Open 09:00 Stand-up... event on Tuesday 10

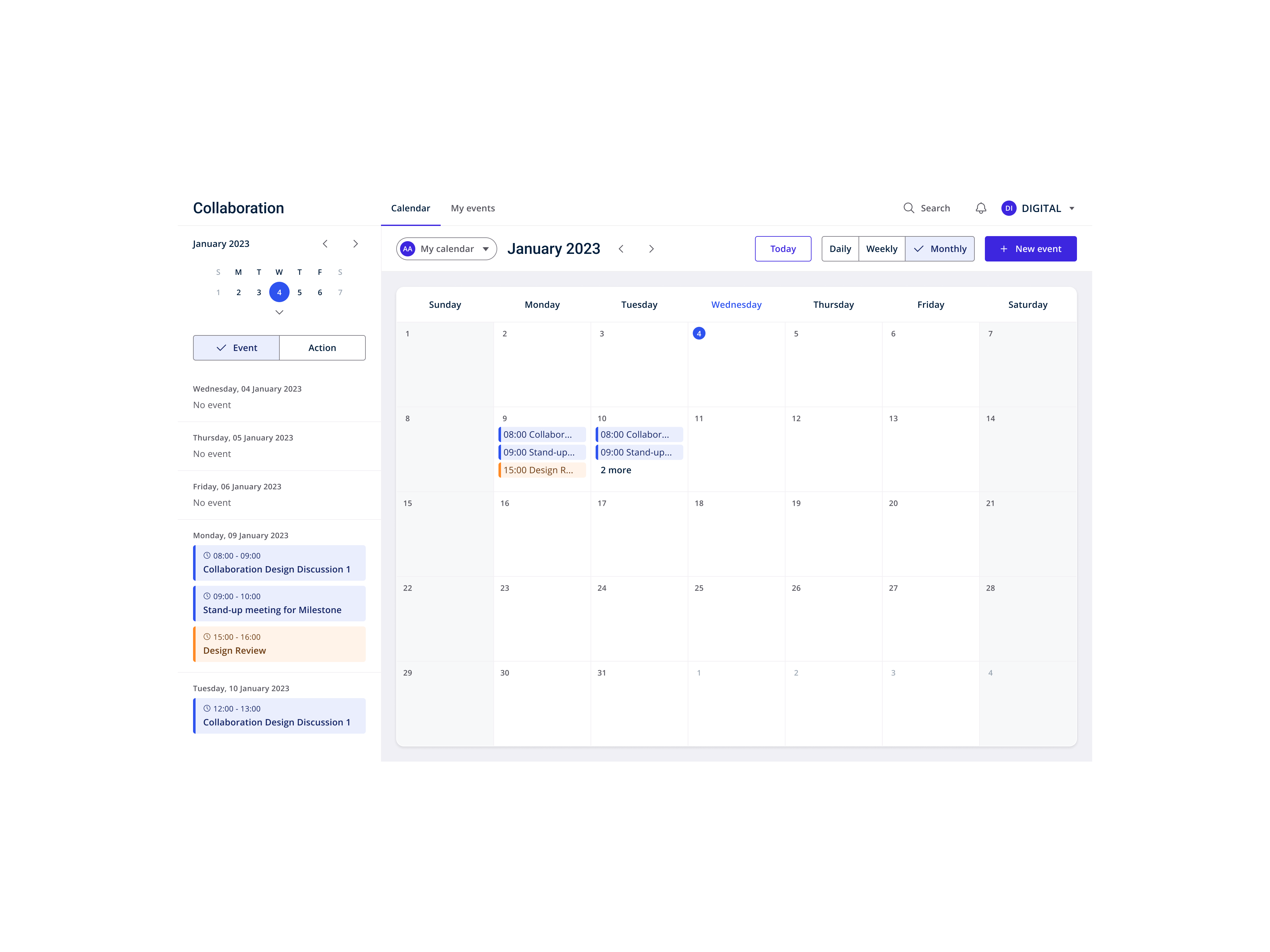[x=639, y=452]
